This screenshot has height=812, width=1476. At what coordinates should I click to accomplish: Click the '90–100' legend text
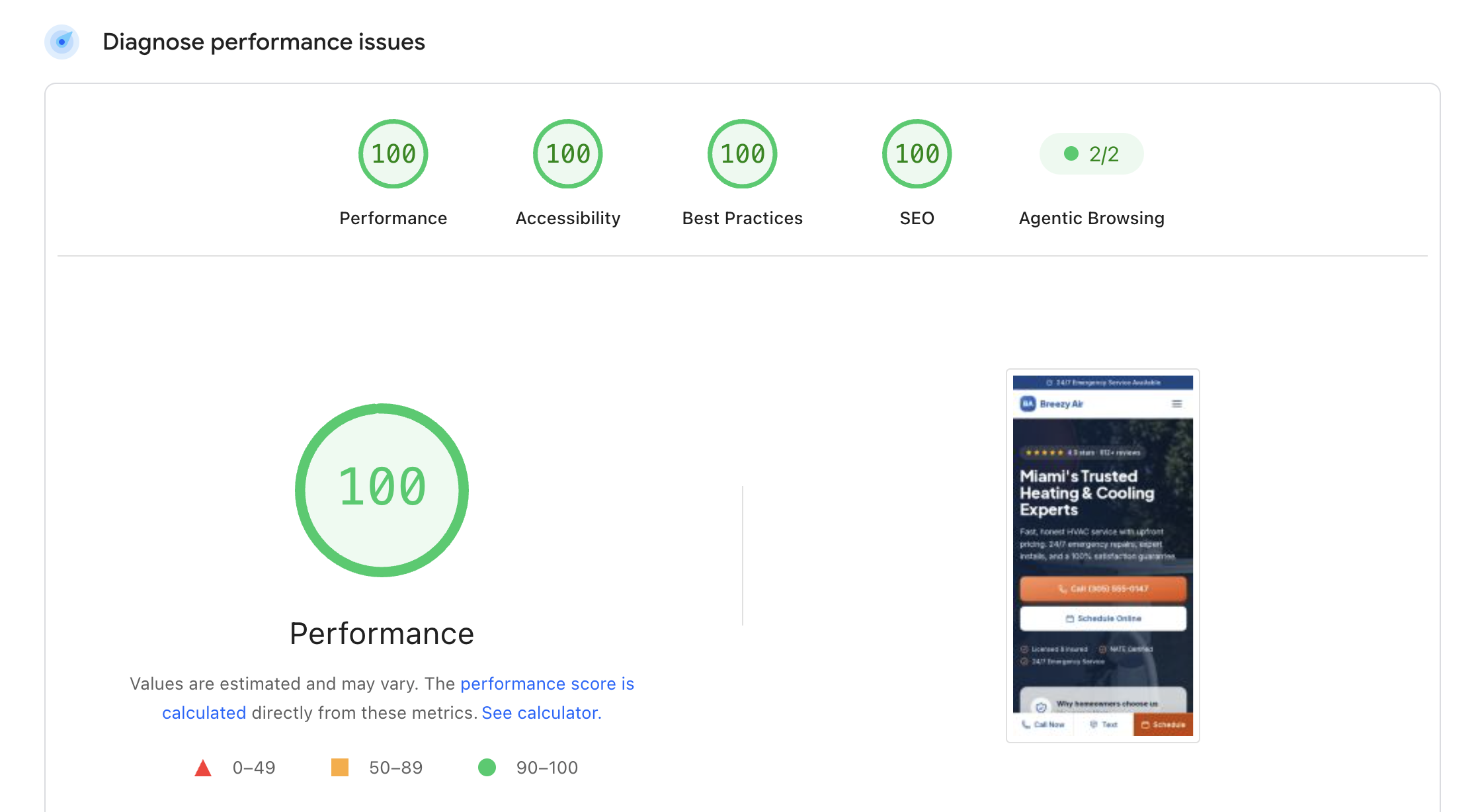(x=548, y=768)
